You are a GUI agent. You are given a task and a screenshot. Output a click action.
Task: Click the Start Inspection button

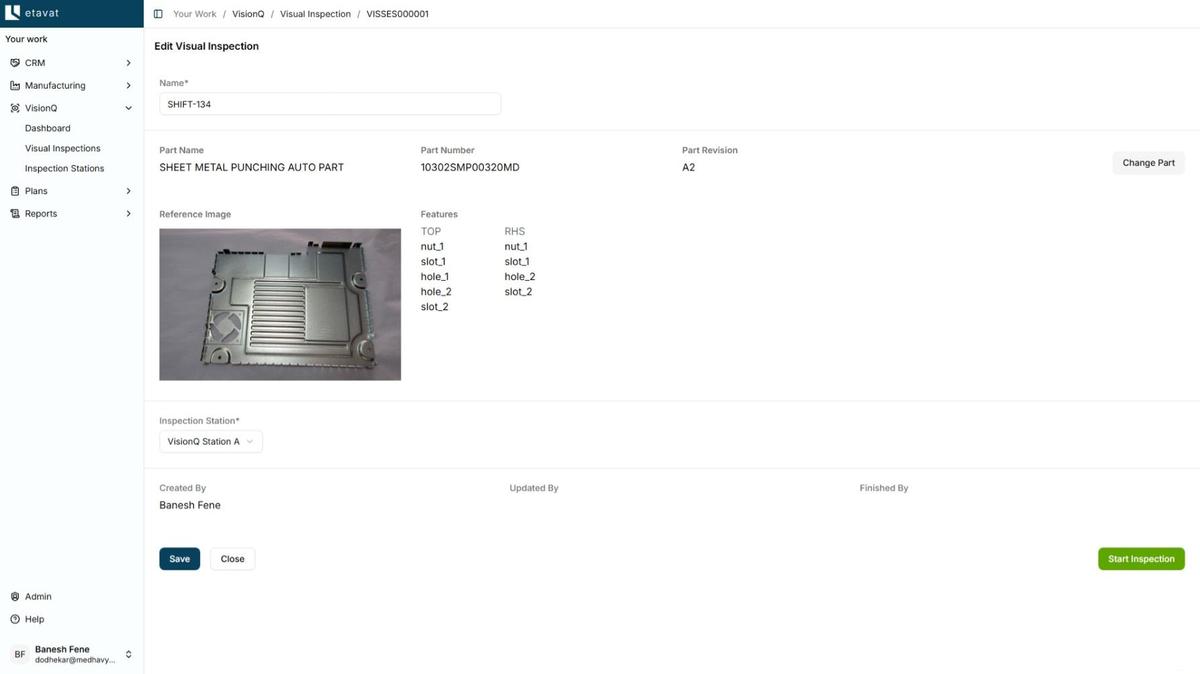[1140, 559]
